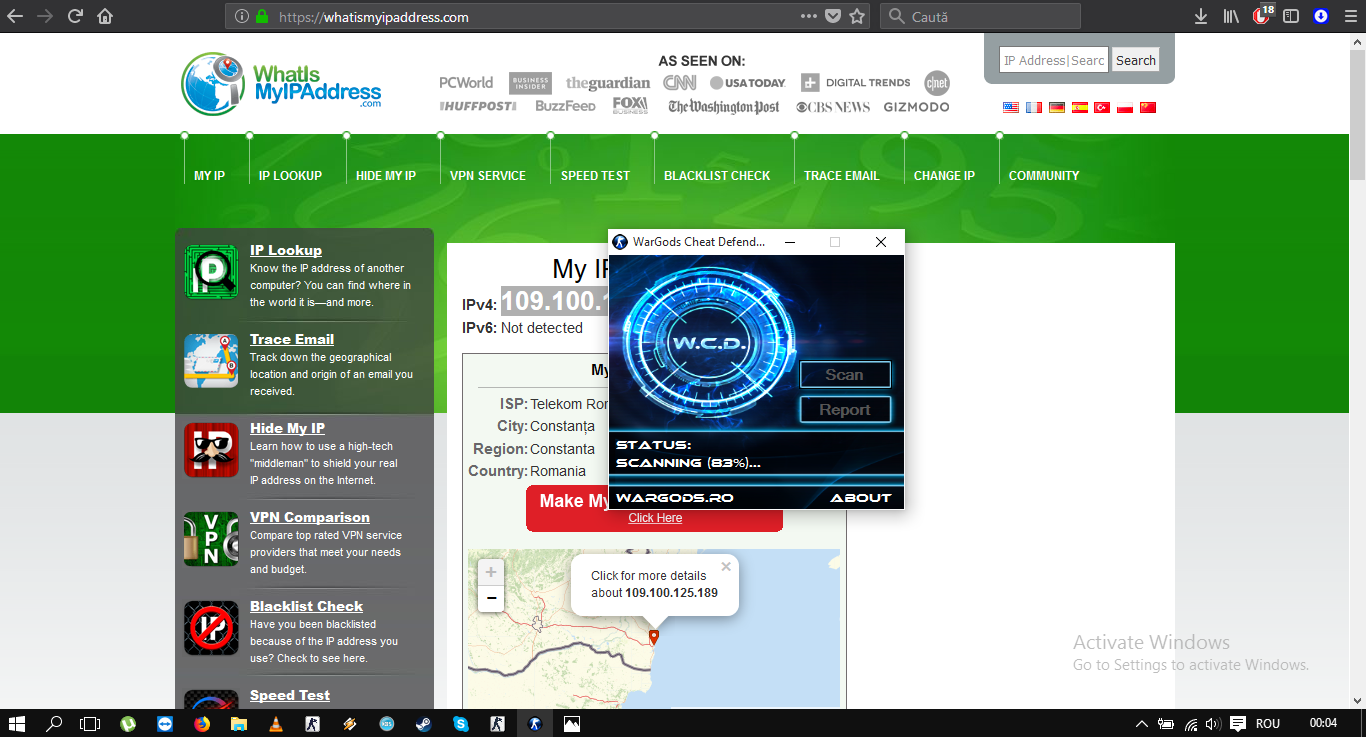The width and height of the screenshot is (1366, 737).
Task: Reload the page in Firefox
Action: point(75,16)
